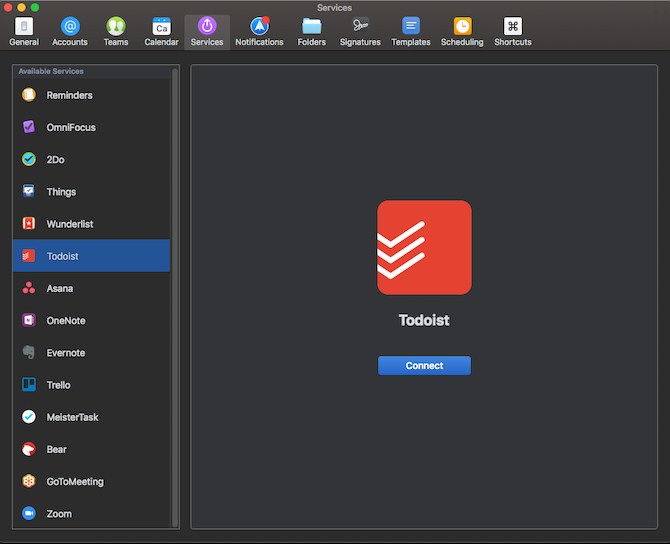Open the Templates preferences icon
This screenshot has width=670, height=544.
[x=411, y=26]
